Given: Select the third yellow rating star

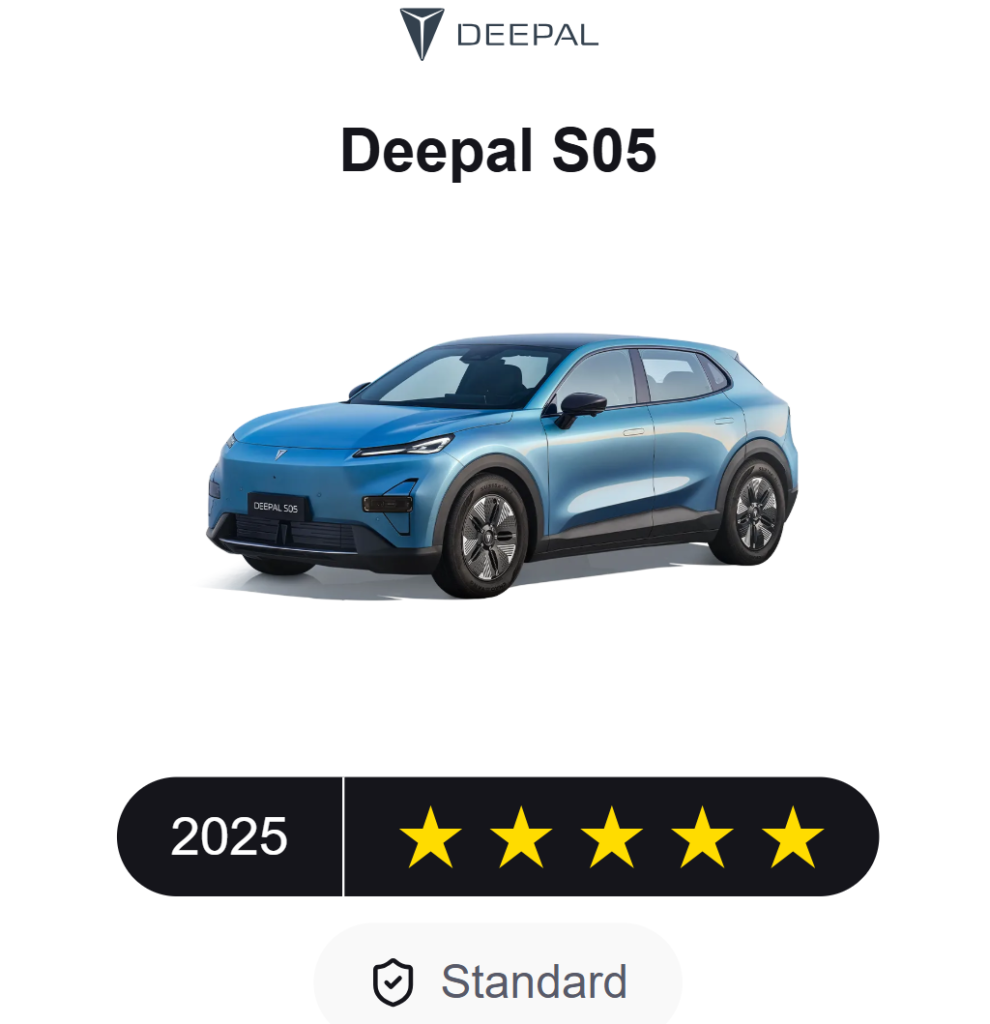Looking at the screenshot, I should (611, 837).
